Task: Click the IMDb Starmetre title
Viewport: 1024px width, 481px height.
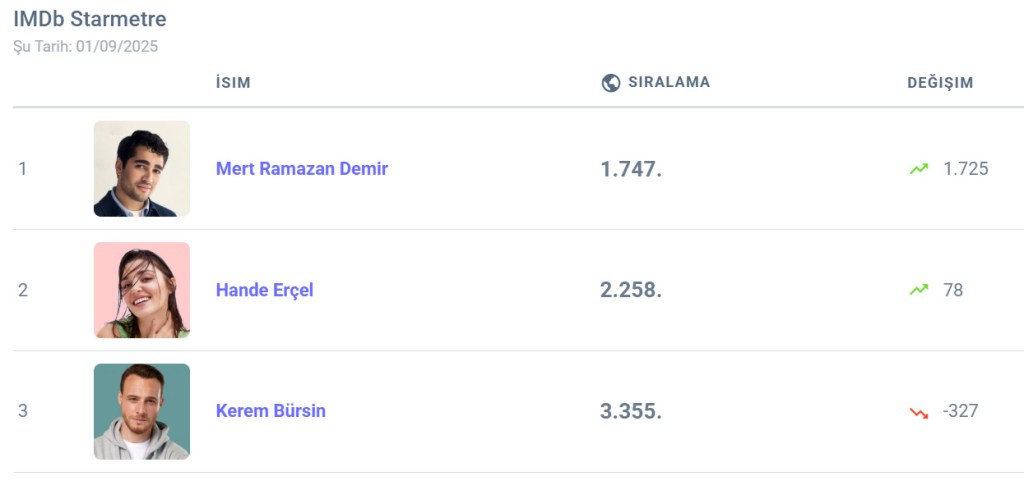Action: 90,19
